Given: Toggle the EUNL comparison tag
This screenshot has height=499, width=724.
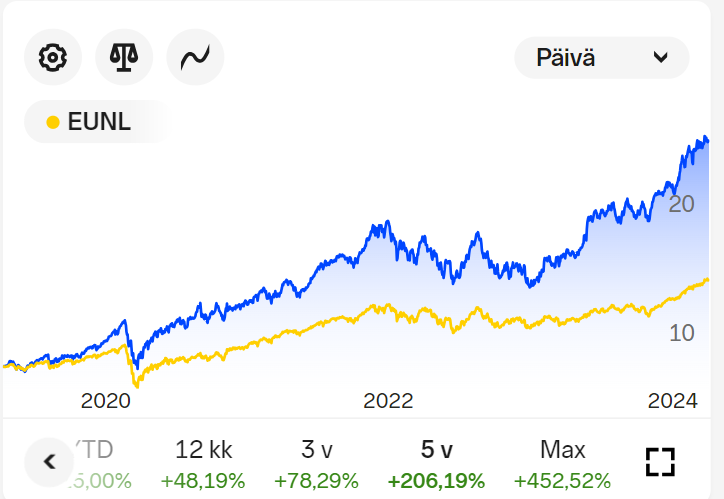Looking at the screenshot, I should coord(97,123).
